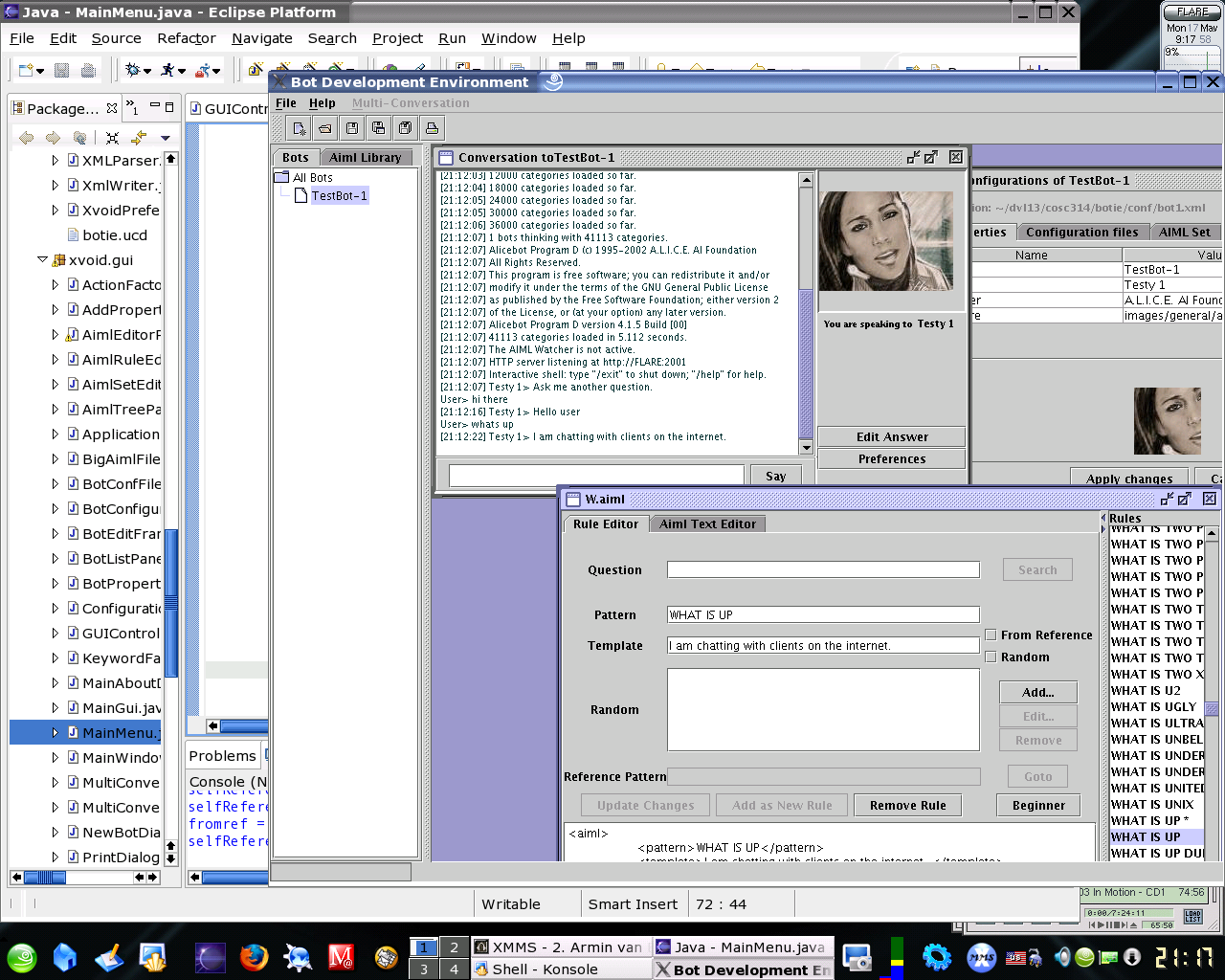1225x980 pixels.
Task: Switch to the Aiml Text Editor tab
Action: (707, 523)
